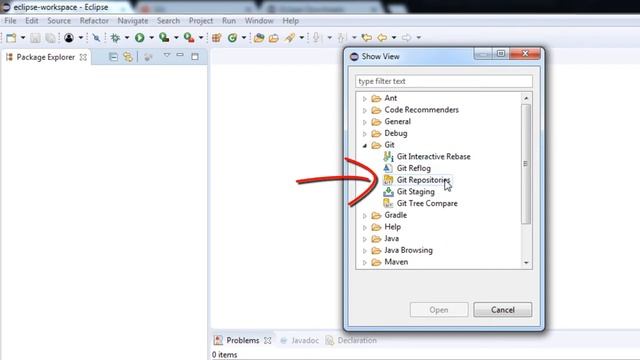Screen dimensions: 640x360
Task: Toggle Link with Editor in Package Explorer
Action: tap(128, 57)
